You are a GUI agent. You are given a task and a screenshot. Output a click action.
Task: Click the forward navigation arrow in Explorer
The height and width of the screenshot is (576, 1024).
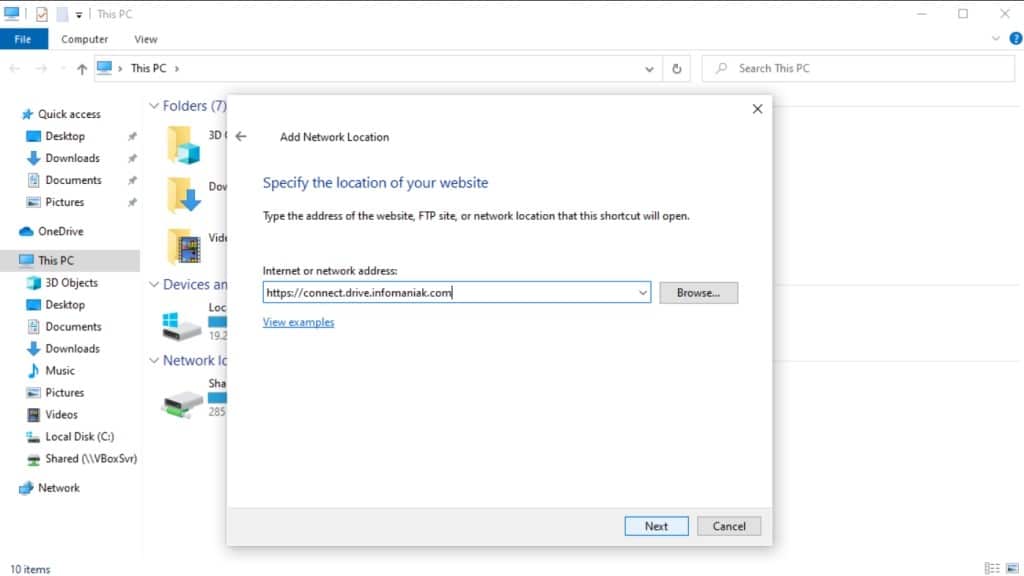41,69
